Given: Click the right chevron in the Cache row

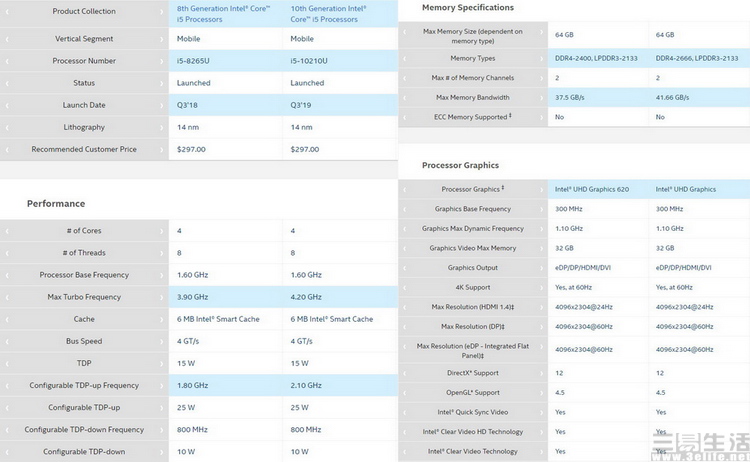Looking at the screenshot, I should tap(161, 319).
